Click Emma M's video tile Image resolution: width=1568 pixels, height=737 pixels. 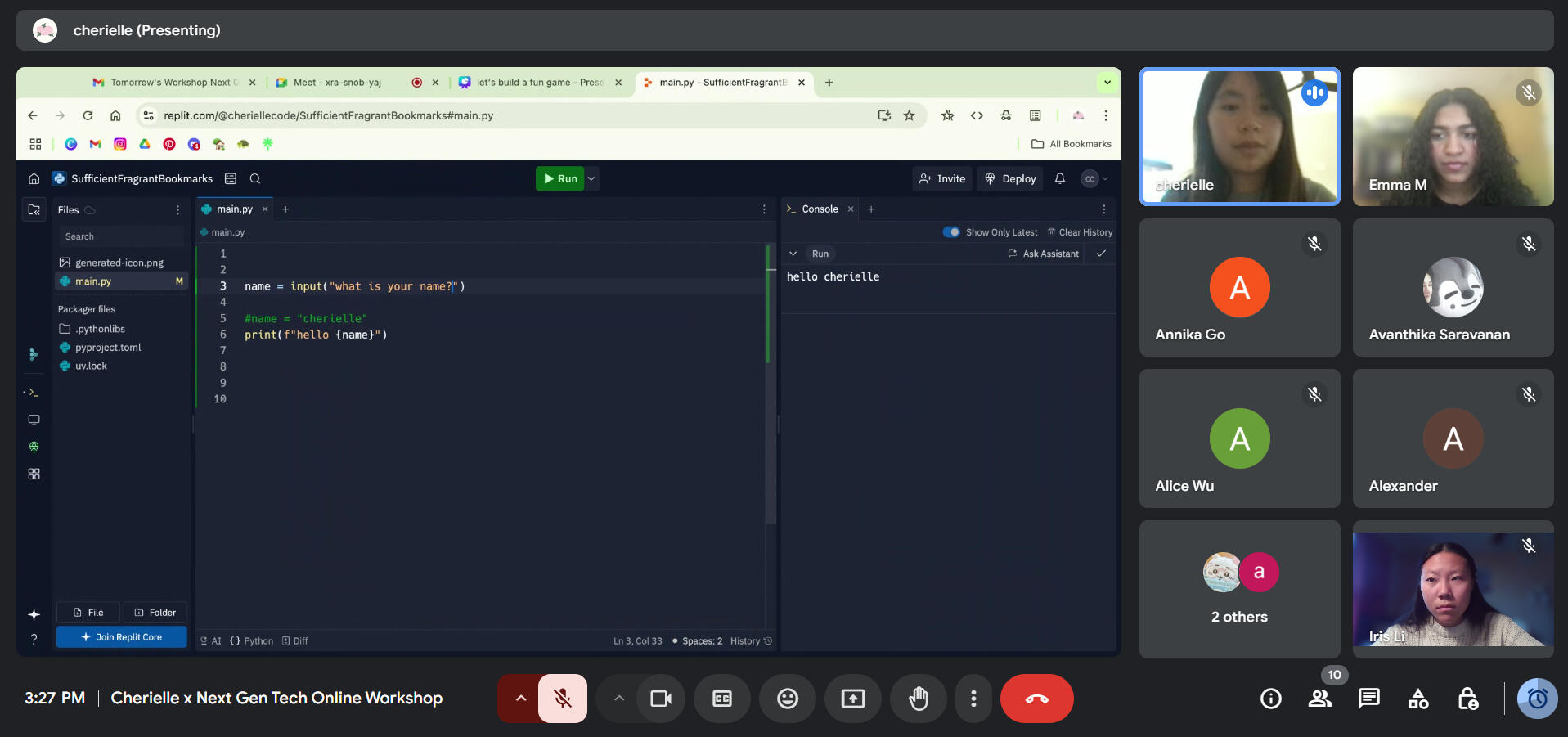point(1453,137)
